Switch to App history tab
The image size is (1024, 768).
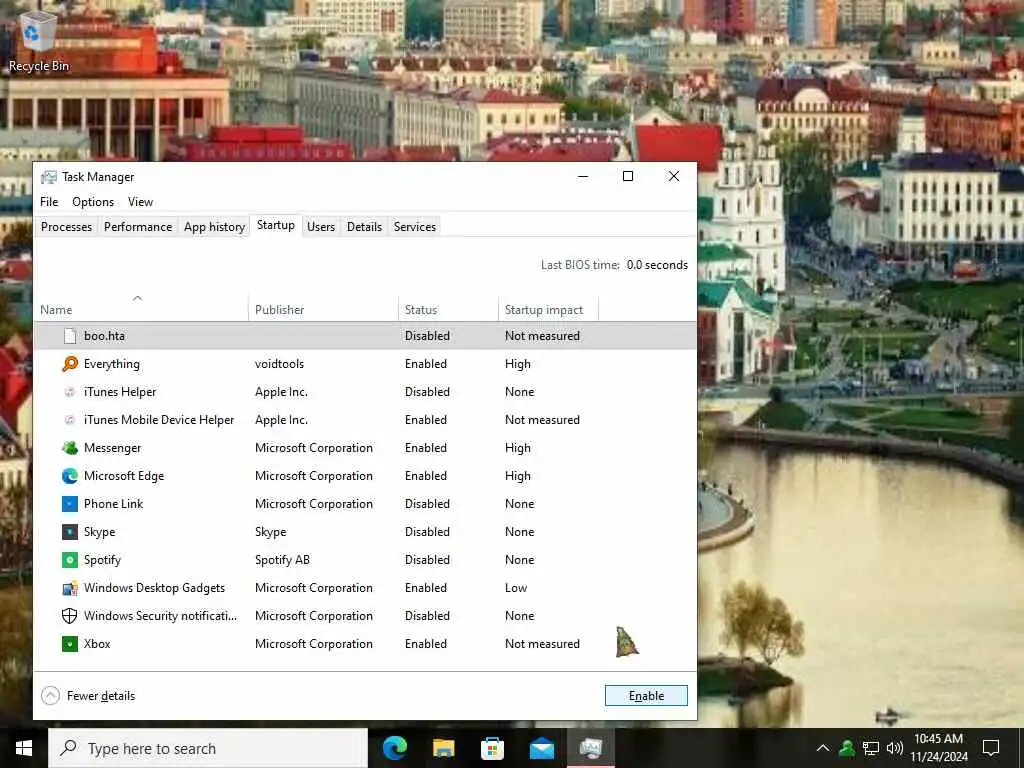tap(214, 227)
